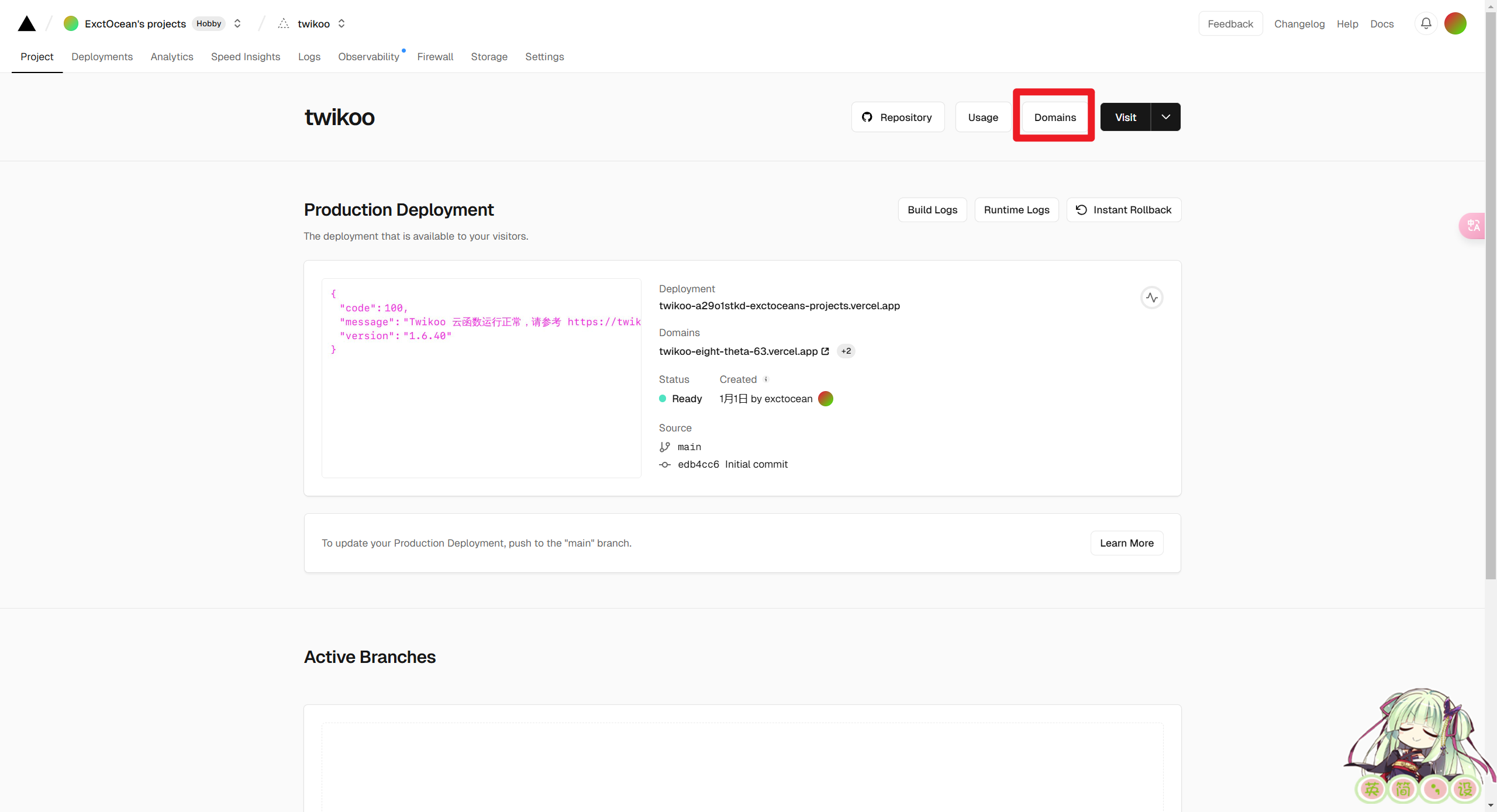This screenshot has width=1497, height=812.
Task: Click the exctocean author avatar
Action: pyautogui.click(x=825, y=399)
